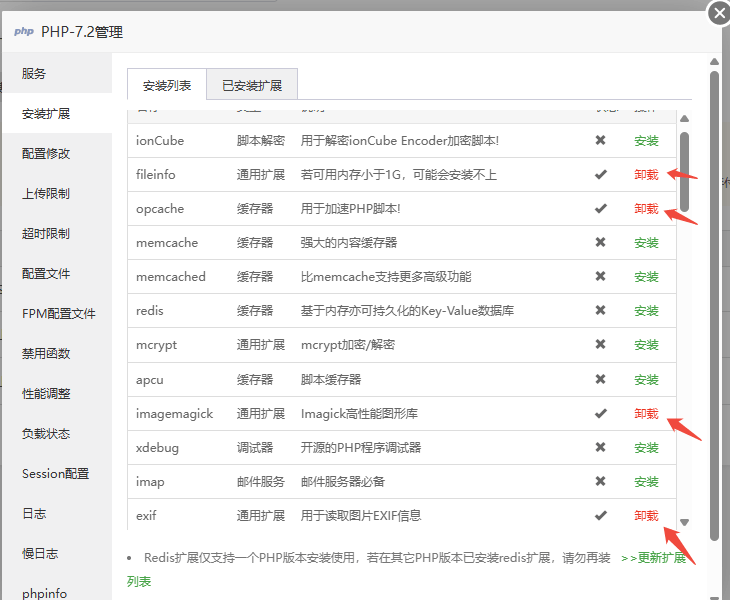View 负载状态 section
The image size is (730, 600).
pos(46,433)
